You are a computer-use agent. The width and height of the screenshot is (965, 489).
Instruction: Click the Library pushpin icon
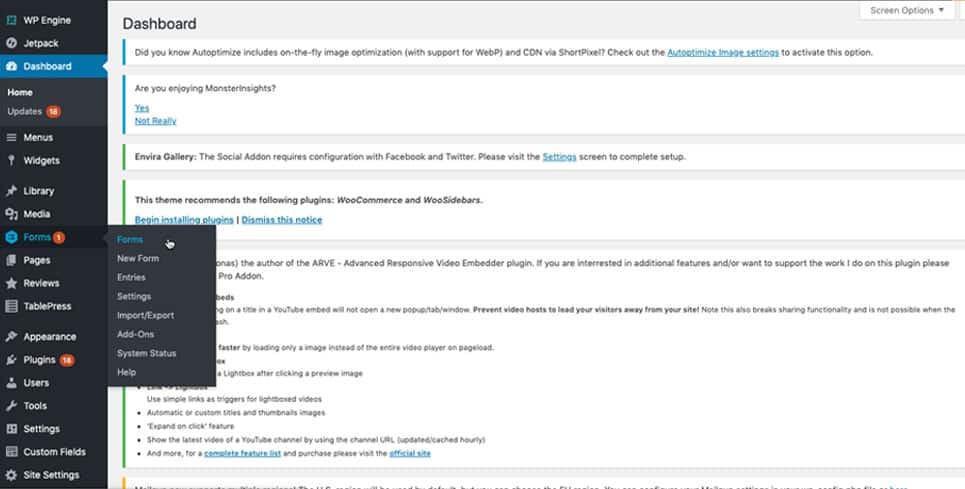[x=11, y=191]
